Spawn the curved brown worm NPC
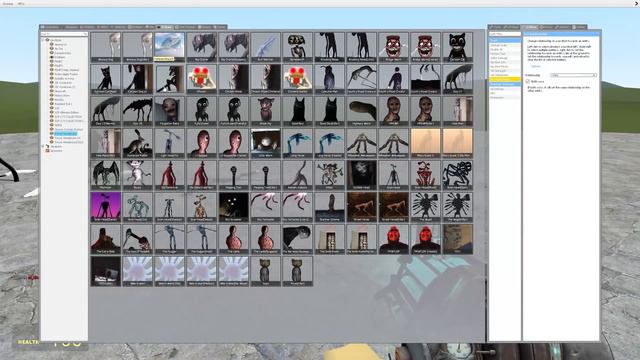The height and width of the screenshot is (360, 640). coord(361,111)
